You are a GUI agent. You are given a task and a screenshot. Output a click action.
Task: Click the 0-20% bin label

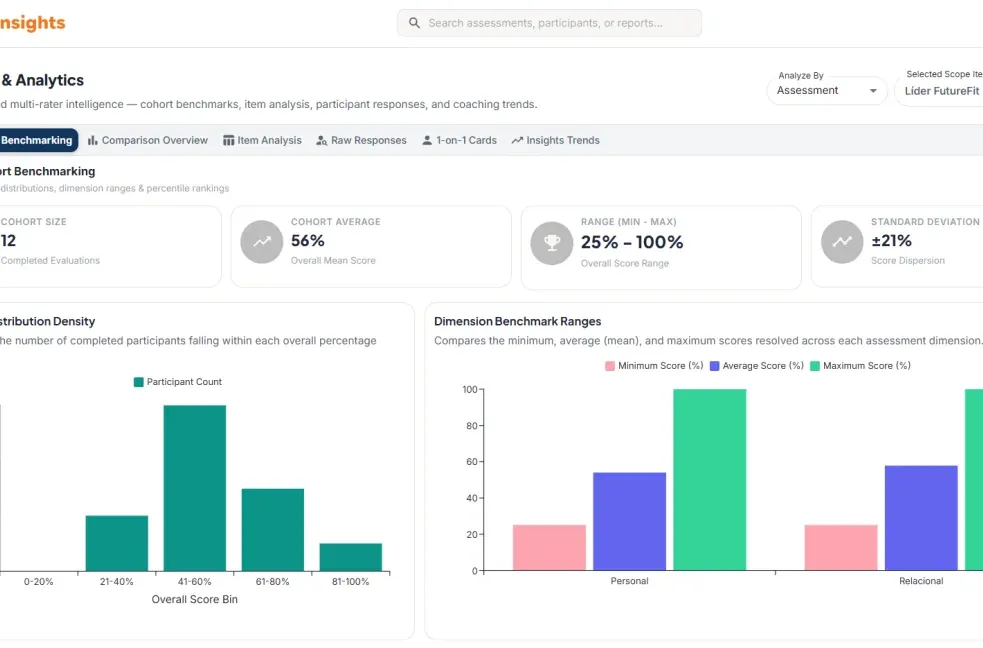39,582
